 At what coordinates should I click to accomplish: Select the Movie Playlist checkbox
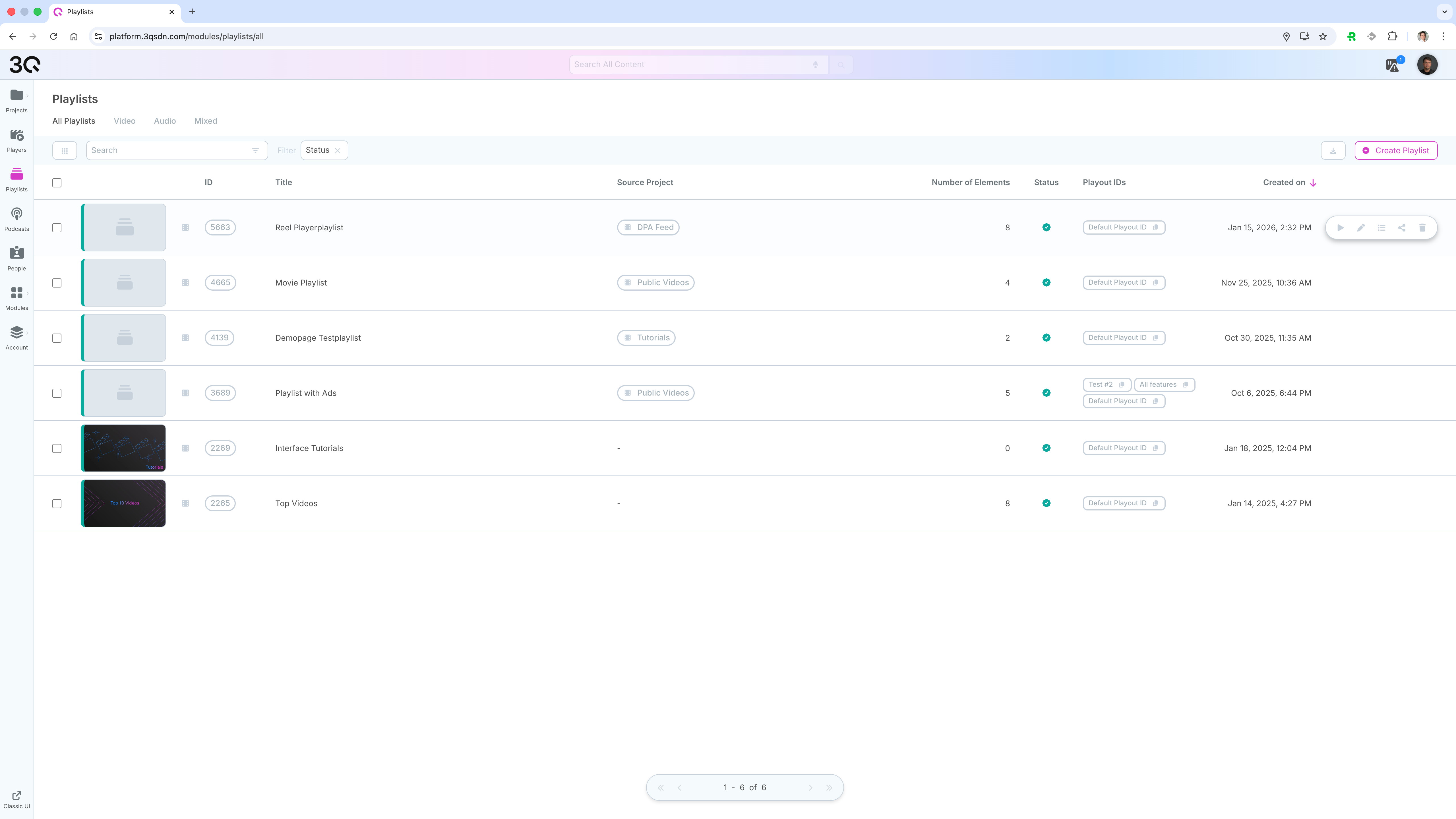(x=57, y=283)
